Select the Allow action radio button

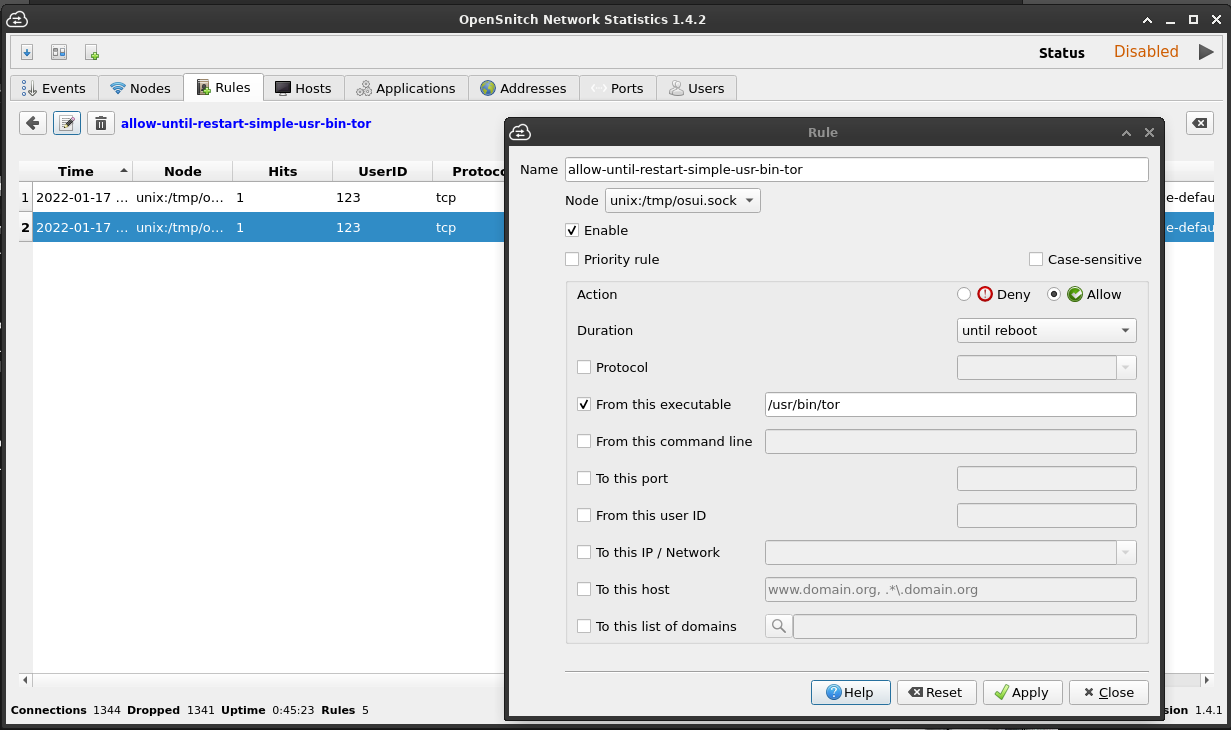(x=1054, y=295)
